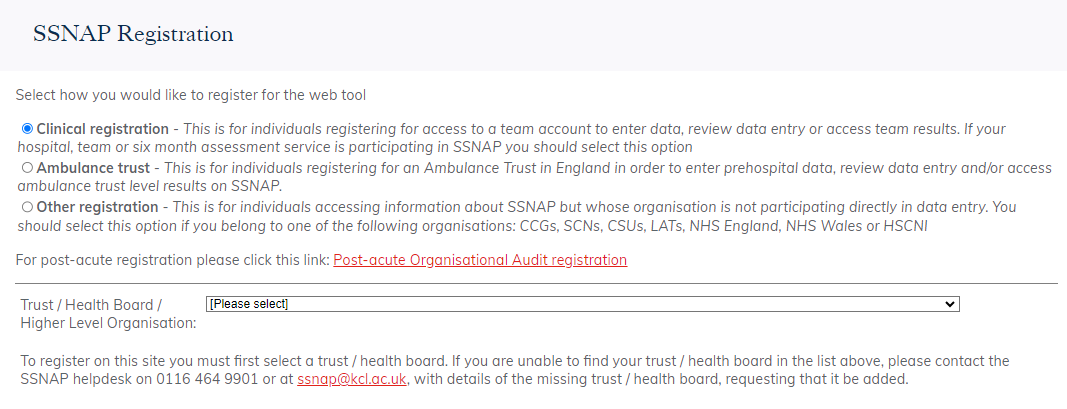The width and height of the screenshot is (1067, 409).
Task: Open Post-acute Organisational Audit registration link
Action: click(480, 260)
